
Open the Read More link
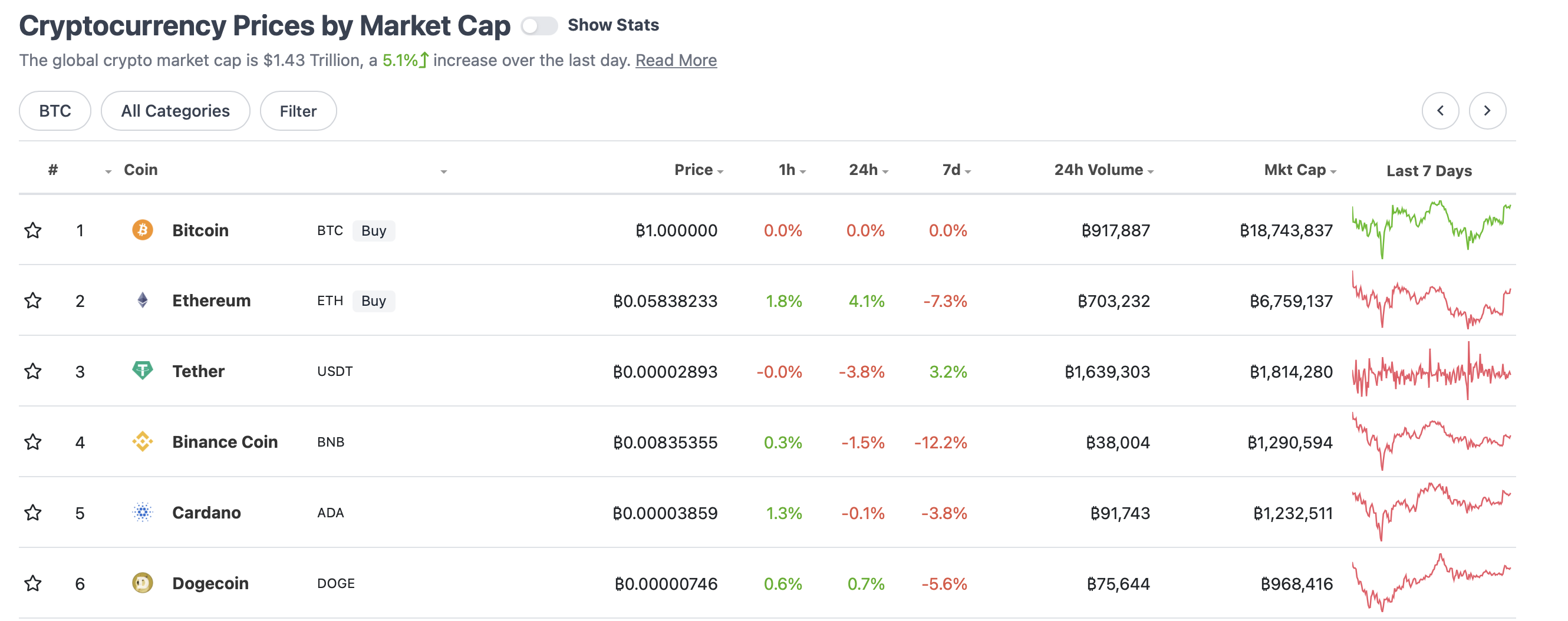click(x=676, y=60)
